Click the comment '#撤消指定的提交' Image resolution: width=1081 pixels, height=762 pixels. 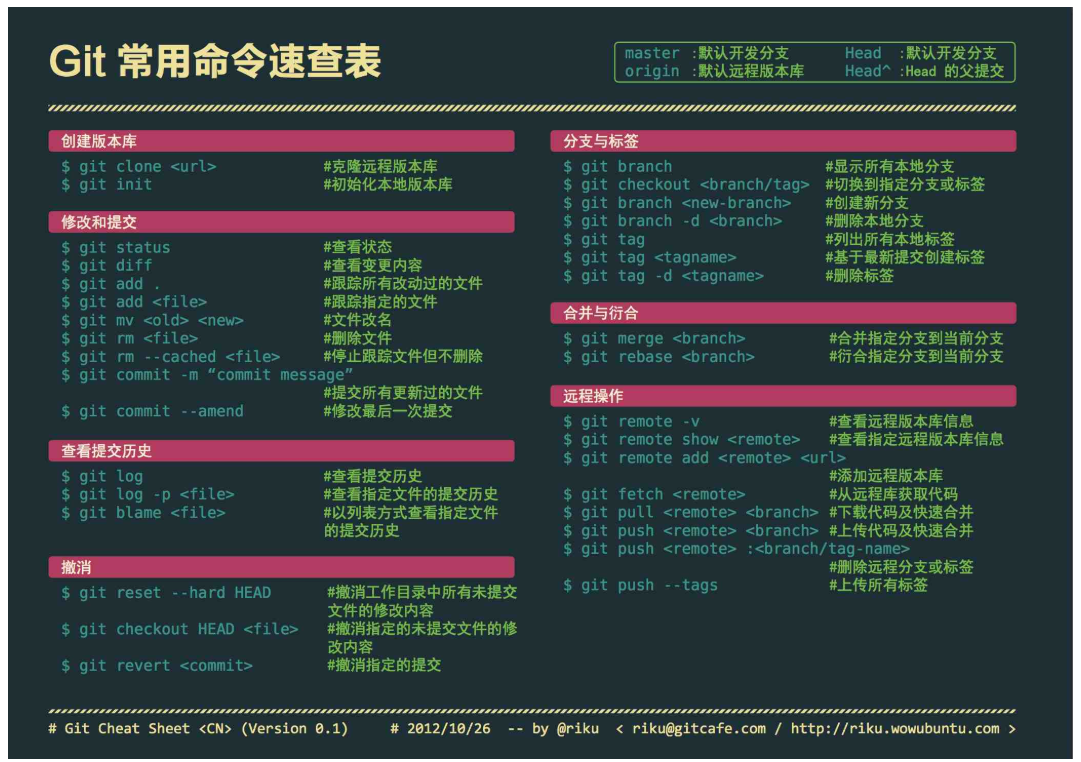(384, 666)
